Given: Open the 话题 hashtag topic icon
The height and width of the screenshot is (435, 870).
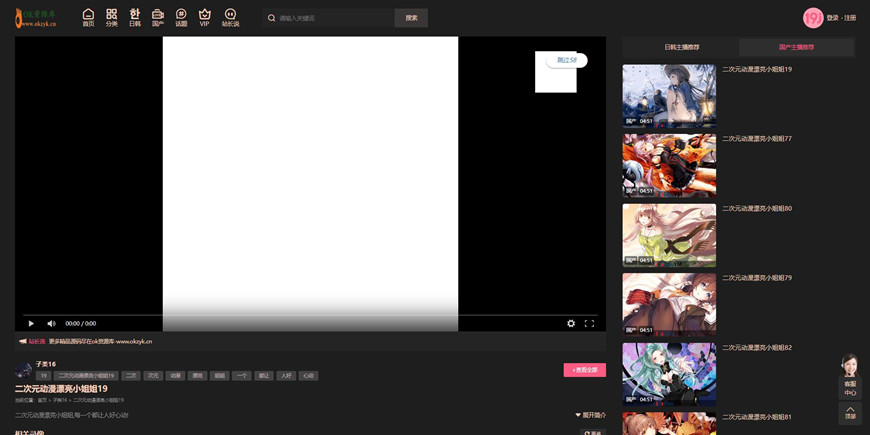Looking at the screenshot, I should [x=181, y=14].
